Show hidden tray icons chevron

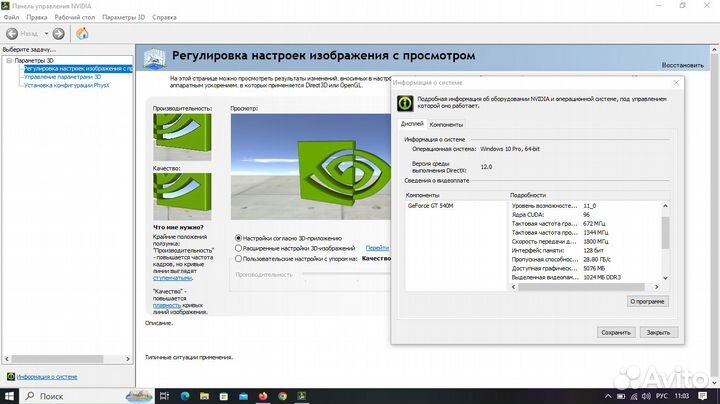point(608,396)
